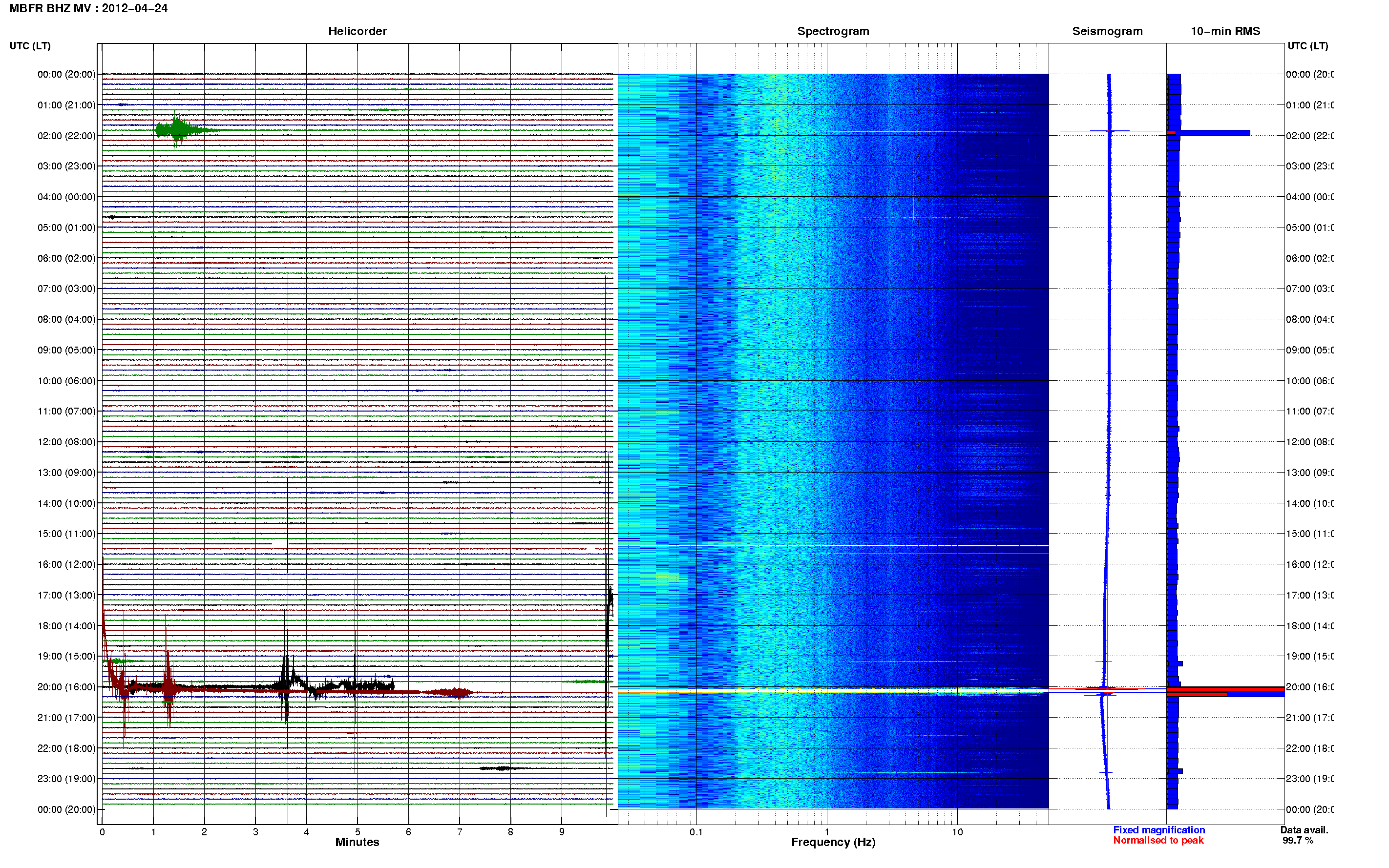Click the Spectrogram panel heading
The width and height of the screenshot is (1389, 868).
click(833, 31)
